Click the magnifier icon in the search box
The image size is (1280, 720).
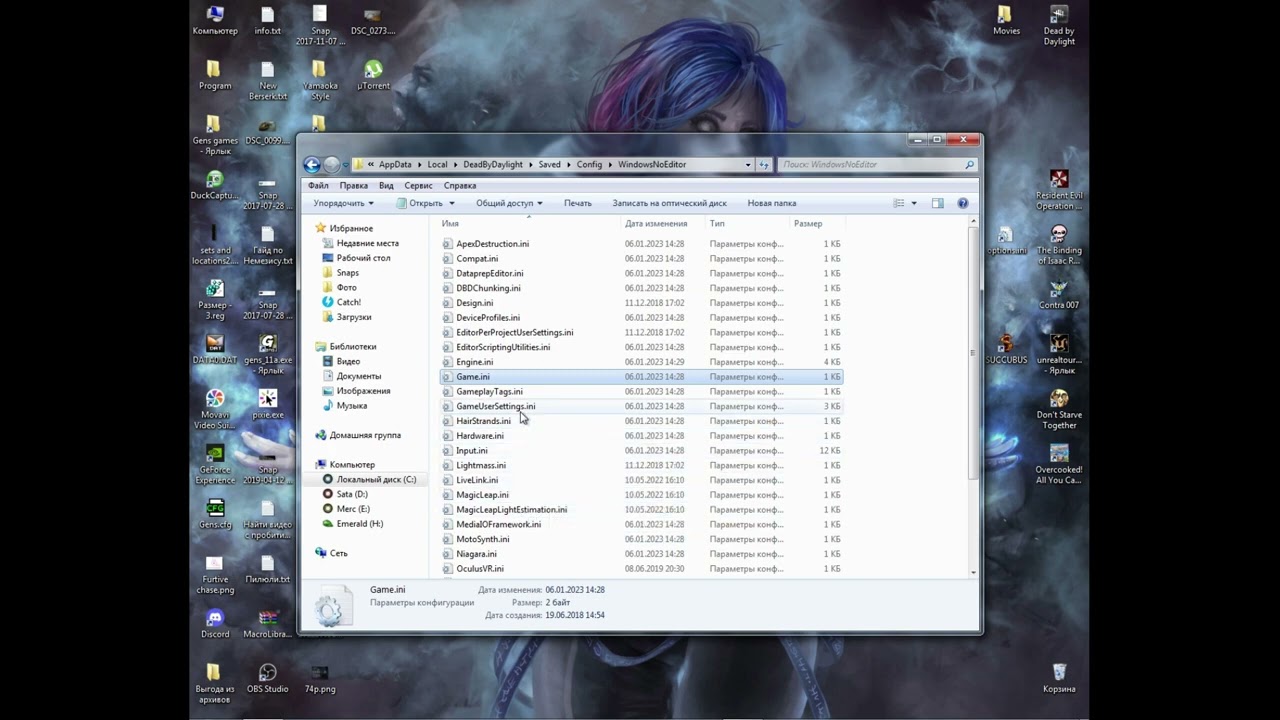point(969,164)
